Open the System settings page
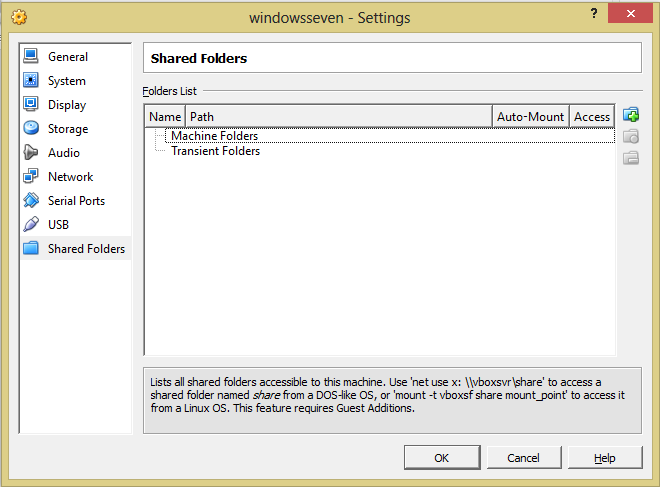The height and width of the screenshot is (487, 660). click(x=76, y=80)
